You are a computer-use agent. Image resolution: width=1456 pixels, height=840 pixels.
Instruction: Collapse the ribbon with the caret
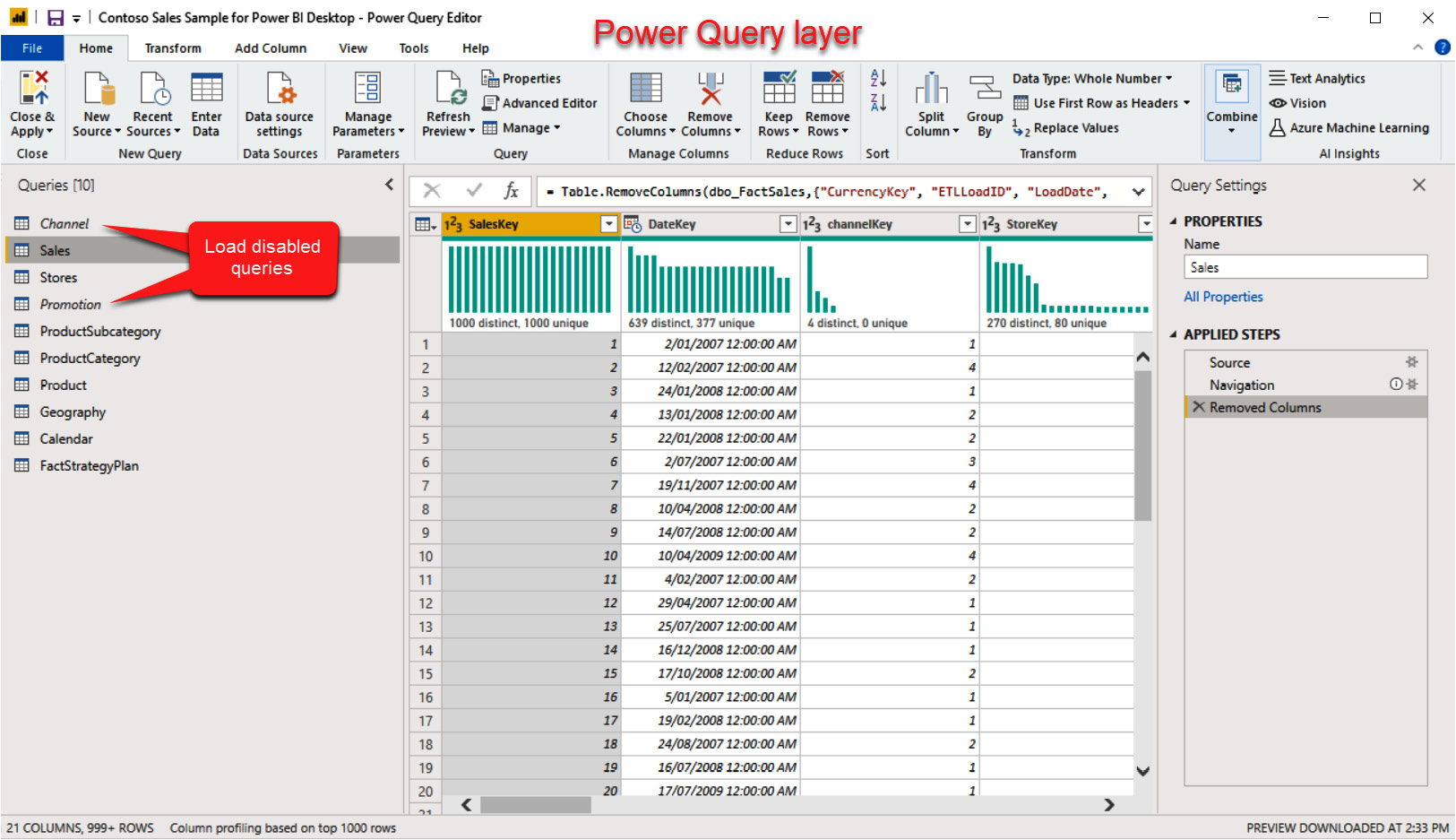point(1417,48)
